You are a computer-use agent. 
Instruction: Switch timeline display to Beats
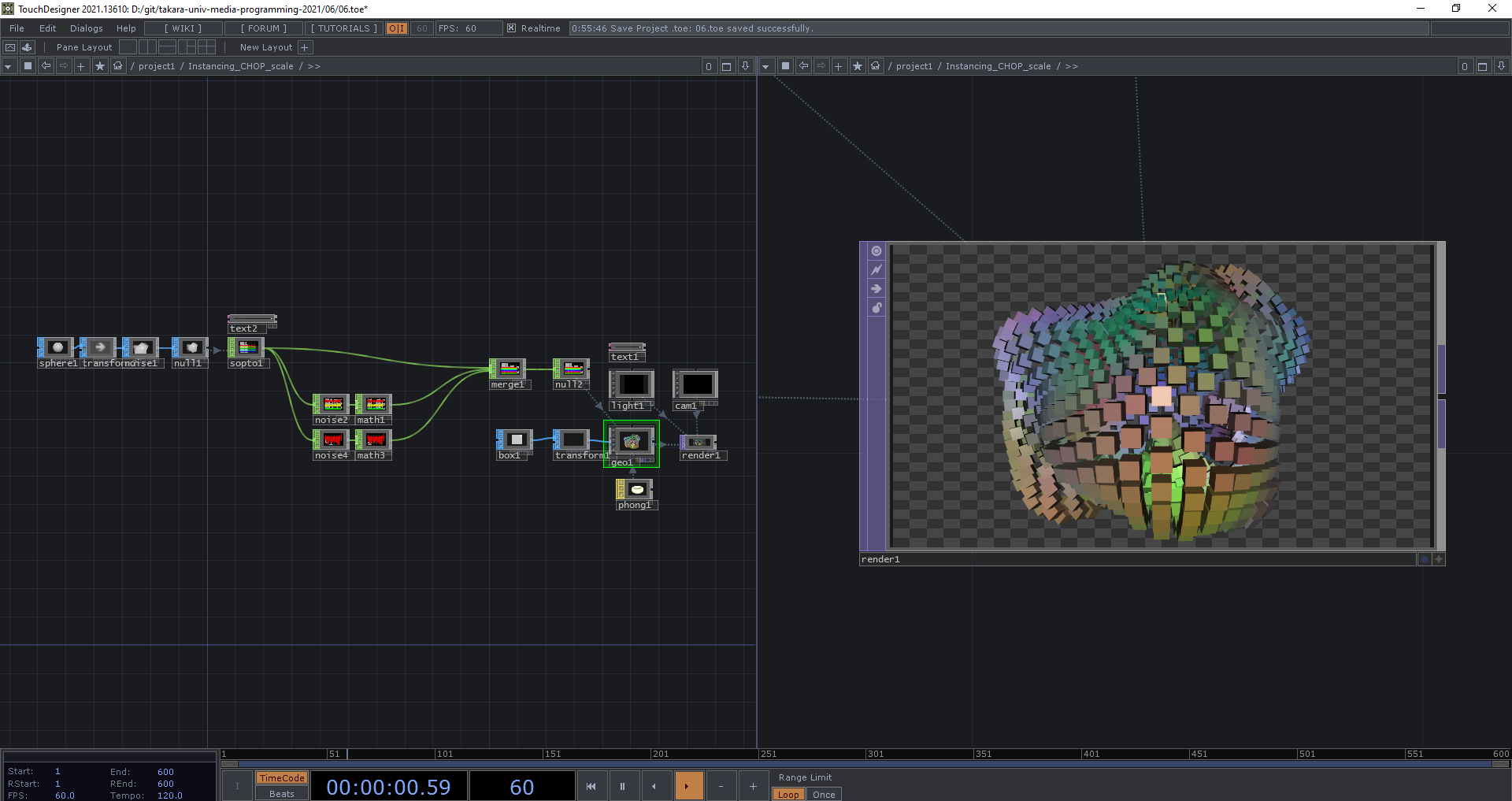point(281,794)
